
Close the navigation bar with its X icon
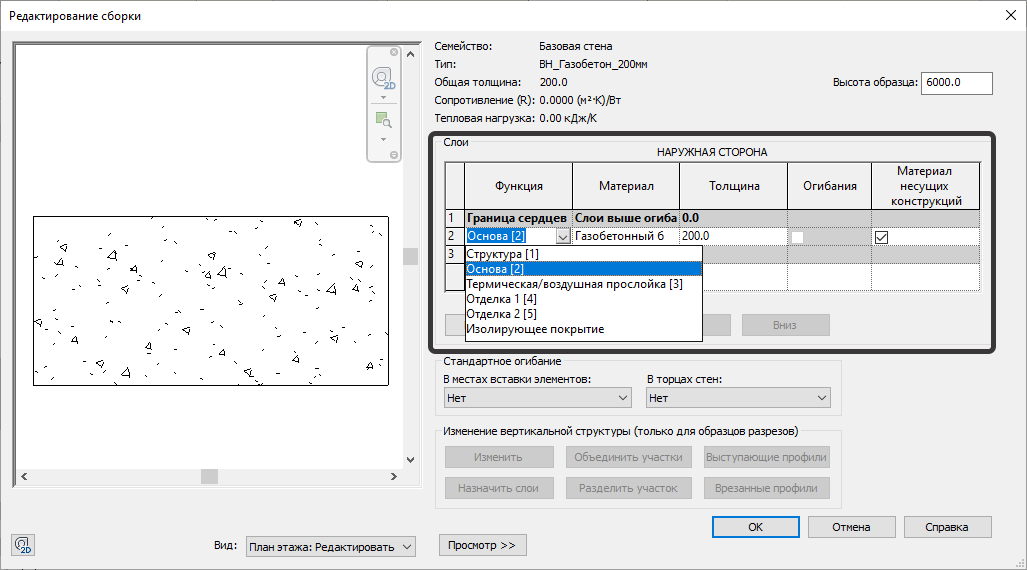394,52
